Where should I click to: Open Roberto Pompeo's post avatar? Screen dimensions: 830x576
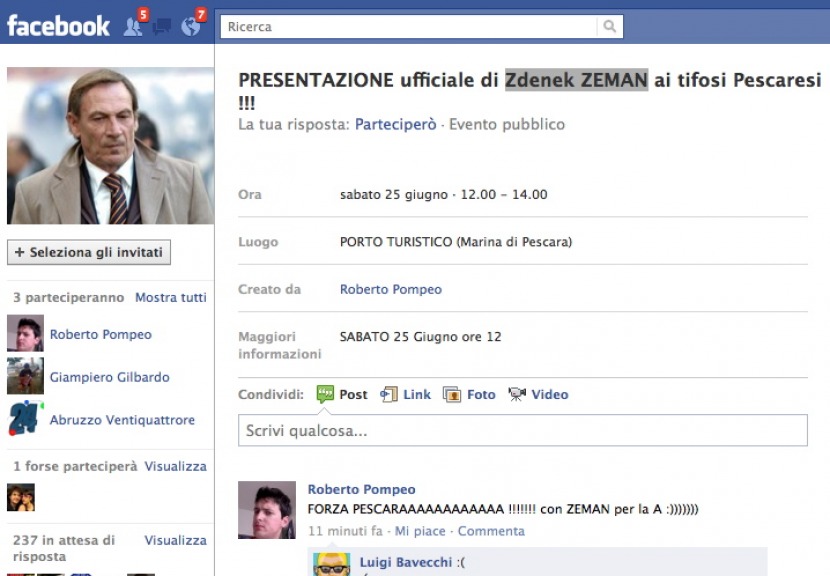(x=267, y=510)
